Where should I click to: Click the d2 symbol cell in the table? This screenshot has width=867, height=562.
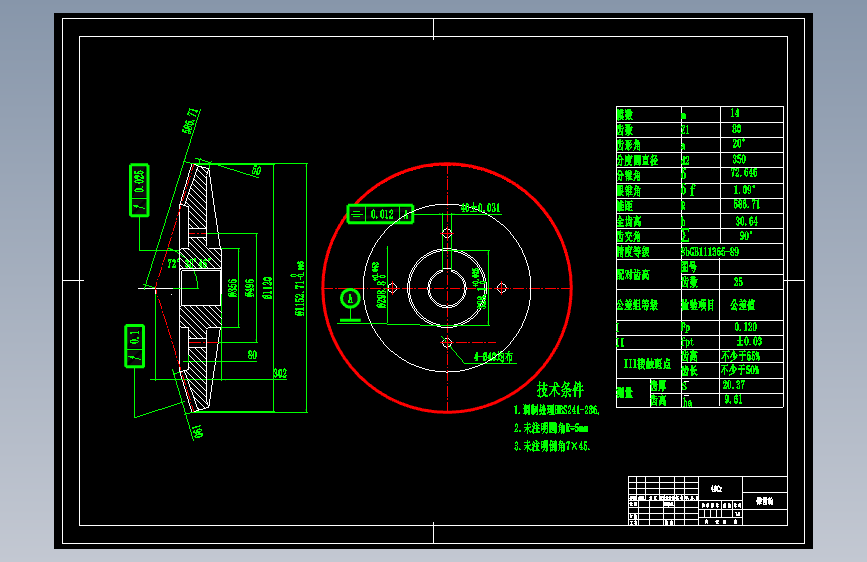coord(686,160)
